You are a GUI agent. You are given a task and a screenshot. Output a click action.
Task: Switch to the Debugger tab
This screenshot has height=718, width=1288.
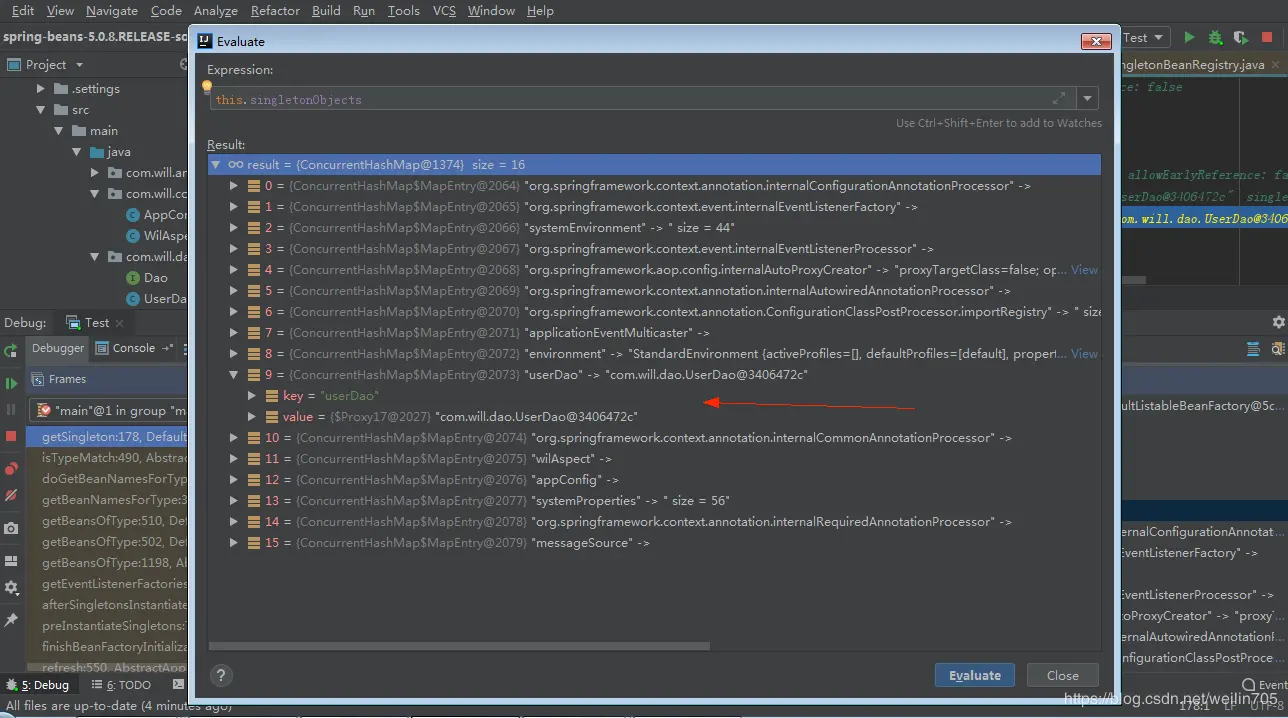pyautogui.click(x=58, y=348)
